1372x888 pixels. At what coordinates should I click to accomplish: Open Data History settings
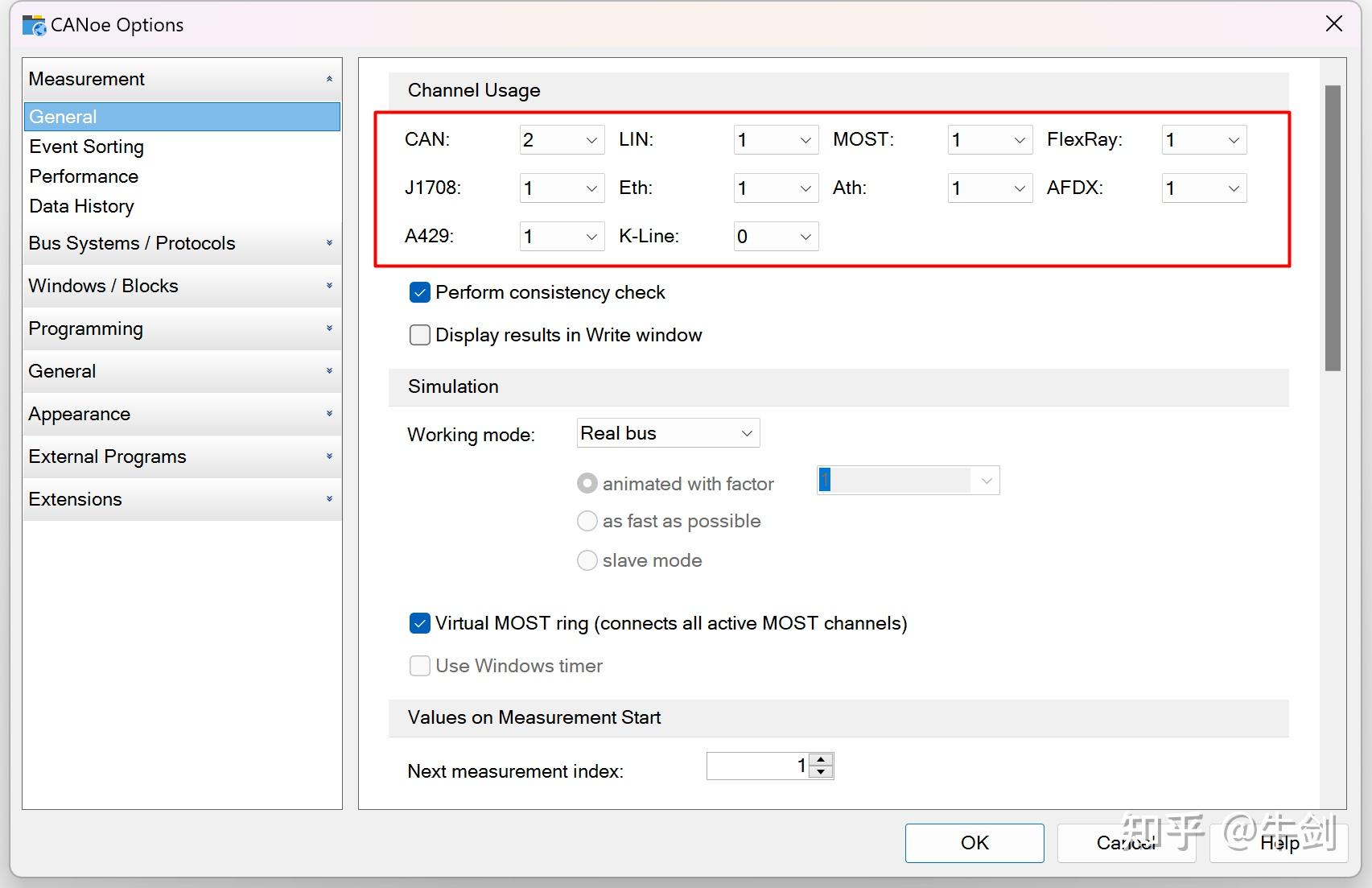(x=81, y=206)
